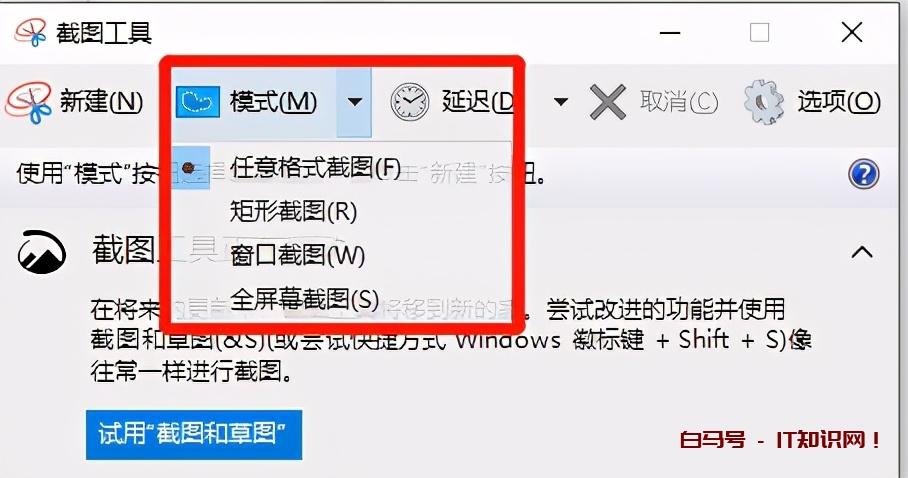This screenshot has height=478, width=908.
Task: Click the scissors icon next to 新建(N)
Action: (x=28, y=103)
